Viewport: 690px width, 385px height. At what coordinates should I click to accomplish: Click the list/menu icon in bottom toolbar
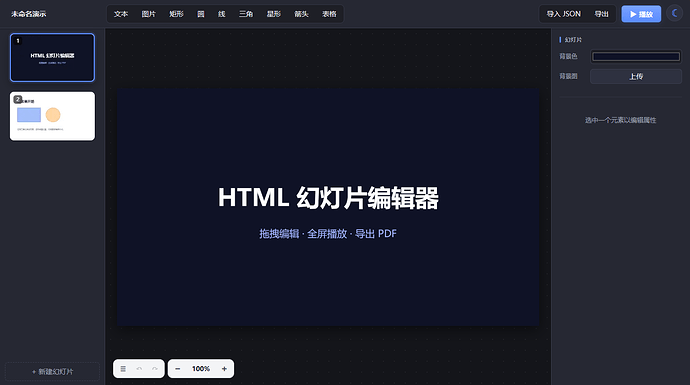[123, 369]
